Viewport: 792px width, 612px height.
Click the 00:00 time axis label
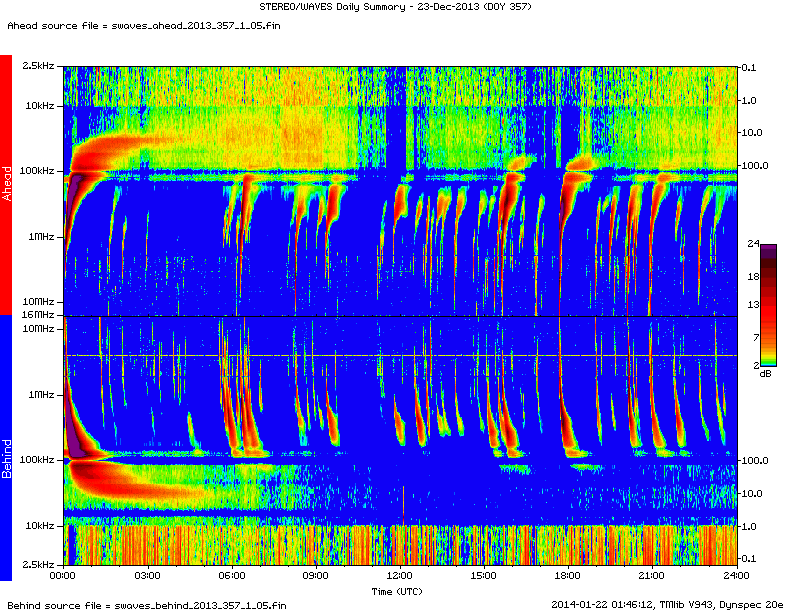tap(63, 577)
